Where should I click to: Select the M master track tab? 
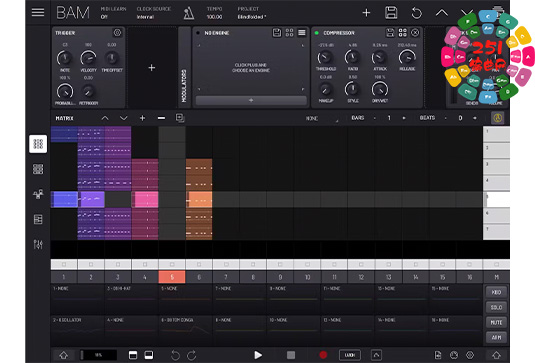(x=496, y=277)
